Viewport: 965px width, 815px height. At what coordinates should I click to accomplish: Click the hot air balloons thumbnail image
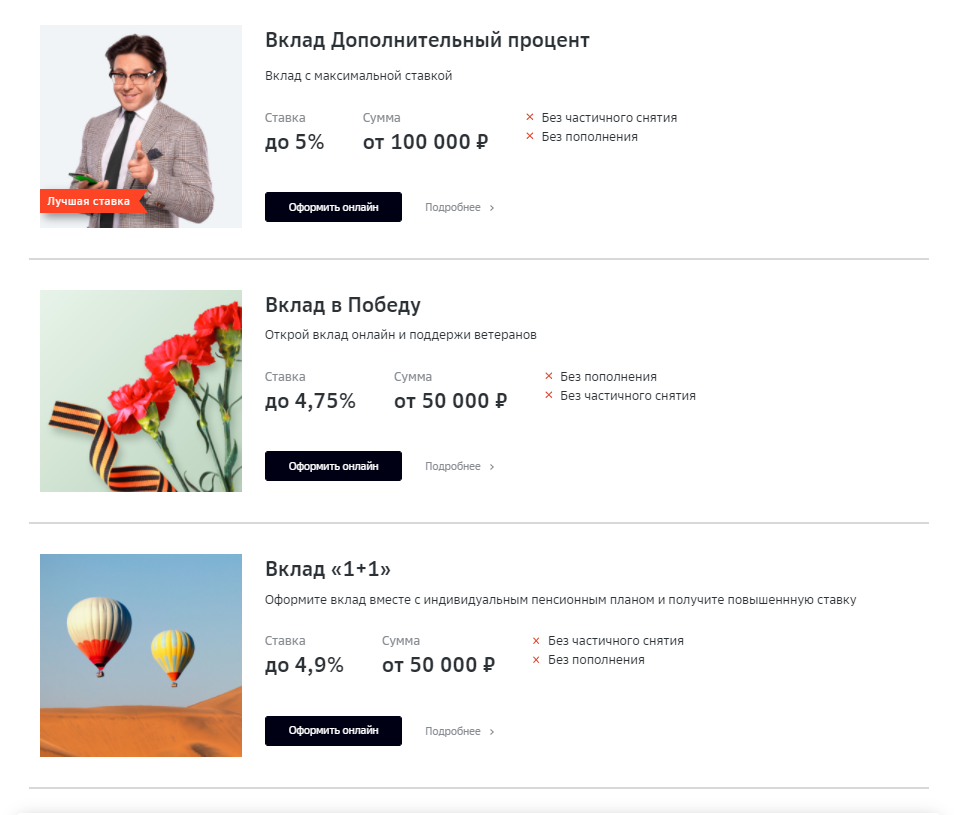pyautogui.click(x=141, y=655)
